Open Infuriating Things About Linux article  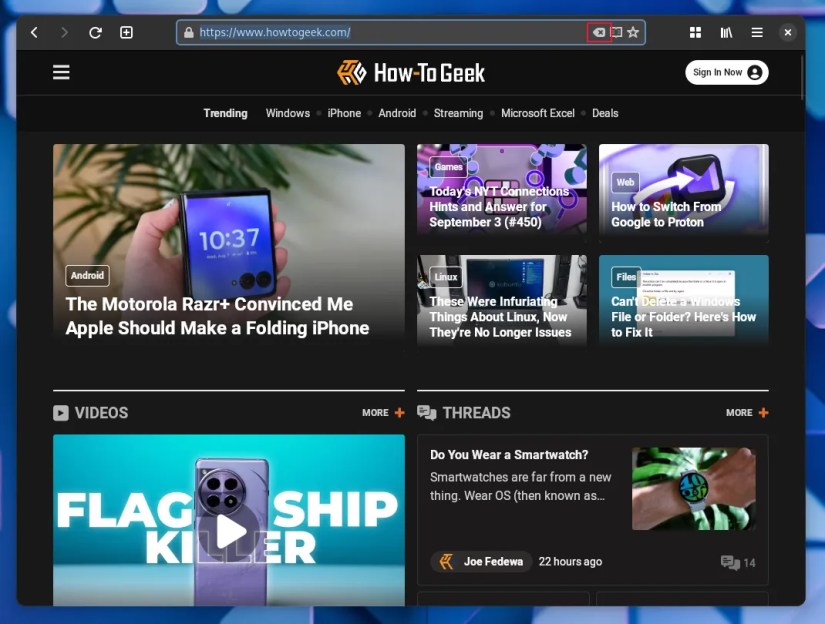click(x=500, y=317)
